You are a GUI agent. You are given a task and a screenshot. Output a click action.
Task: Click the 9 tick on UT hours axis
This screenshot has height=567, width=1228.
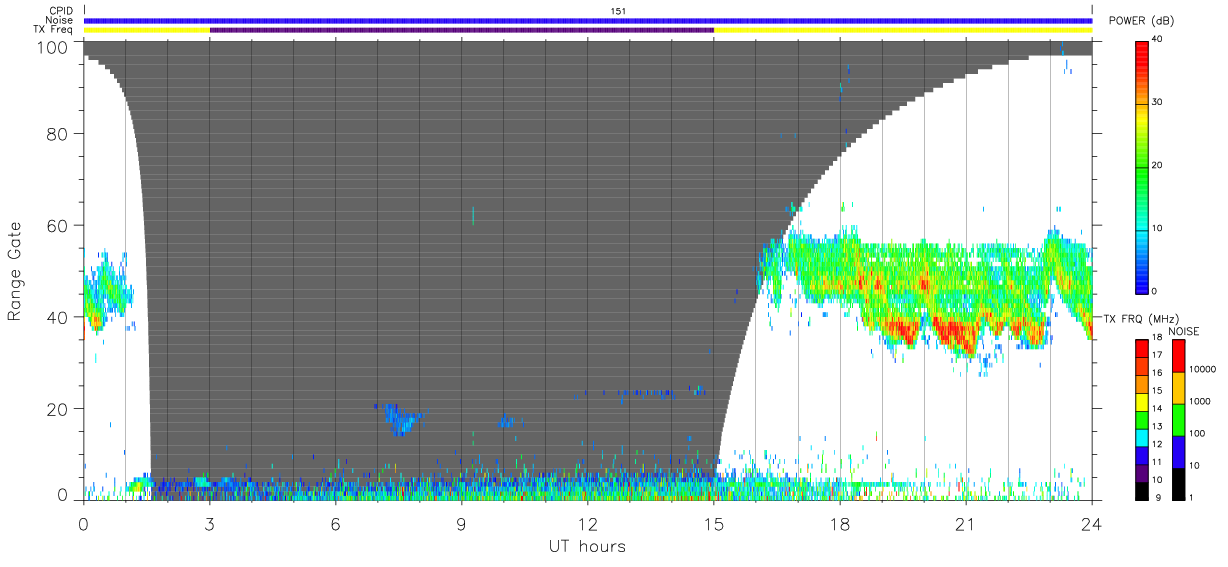[462, 524]
